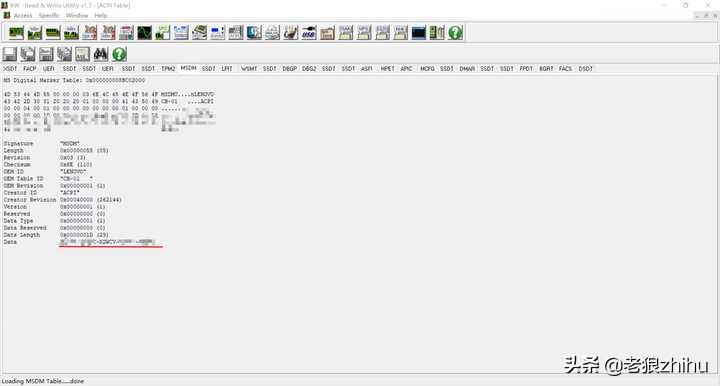Click the 'MS Digital Marker Table' header line

coord(74,80)
